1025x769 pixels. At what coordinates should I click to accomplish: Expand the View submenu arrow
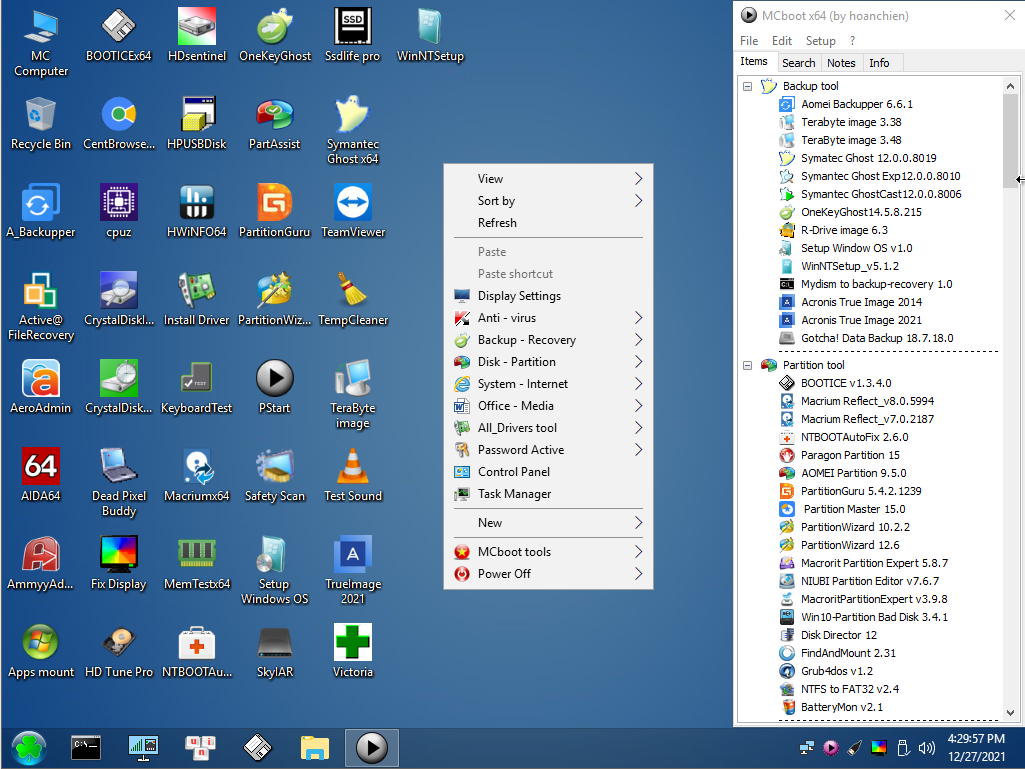638,179
